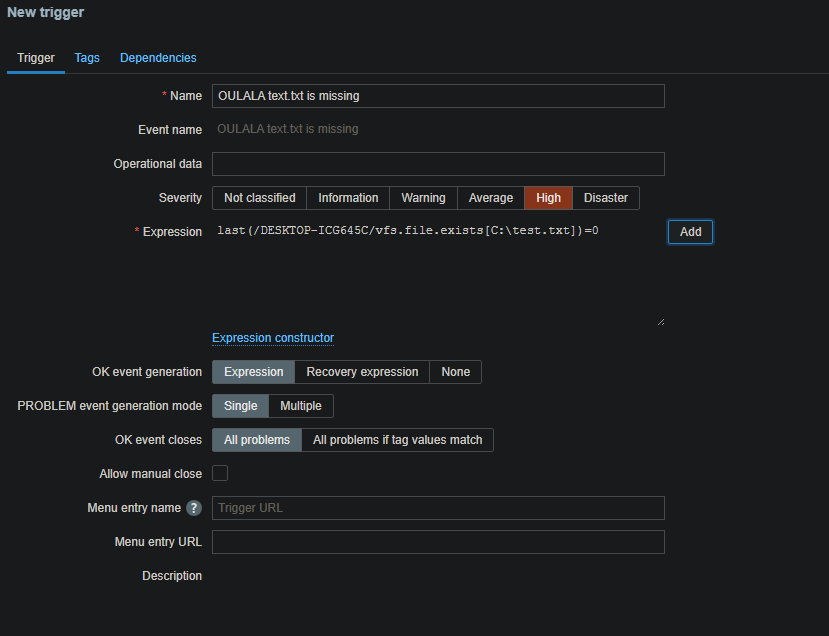This screenshot has height=636, width=829.
Task: Click the Add expression button
Action: pos(690,232)
